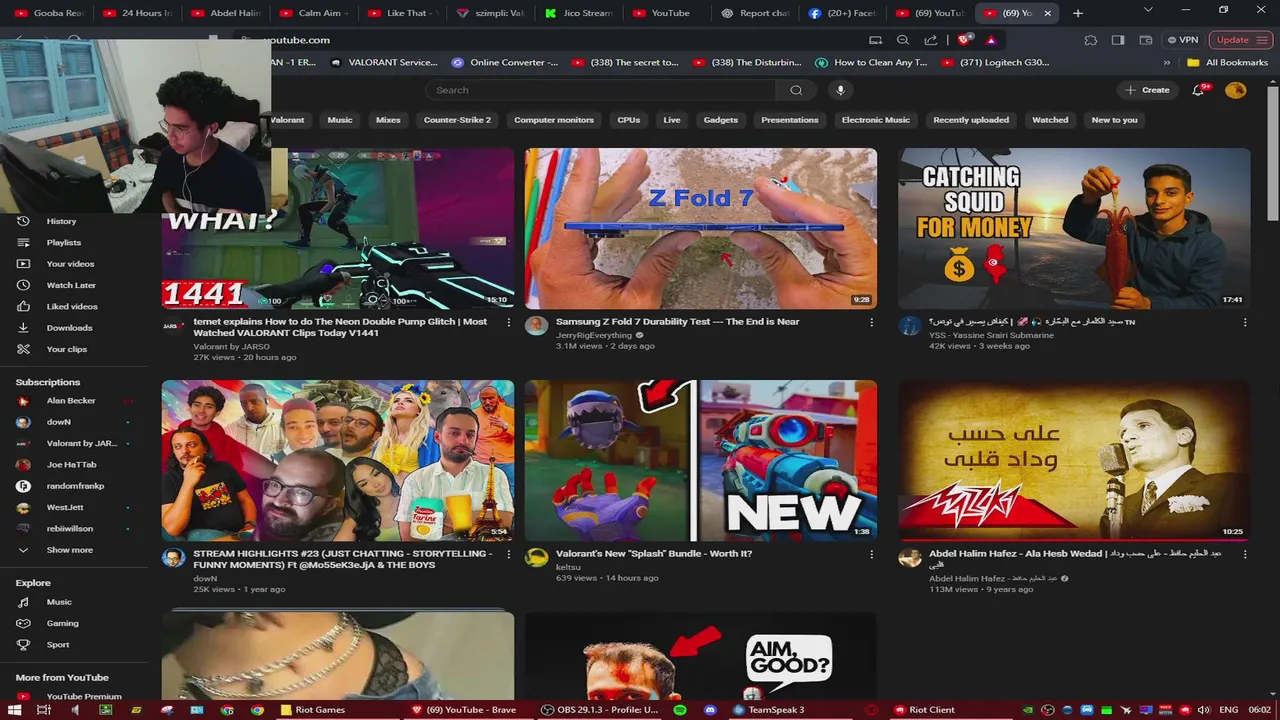Open the browser extensions puzzle icon
The image size is (1280, 720).
[1091, 40]
